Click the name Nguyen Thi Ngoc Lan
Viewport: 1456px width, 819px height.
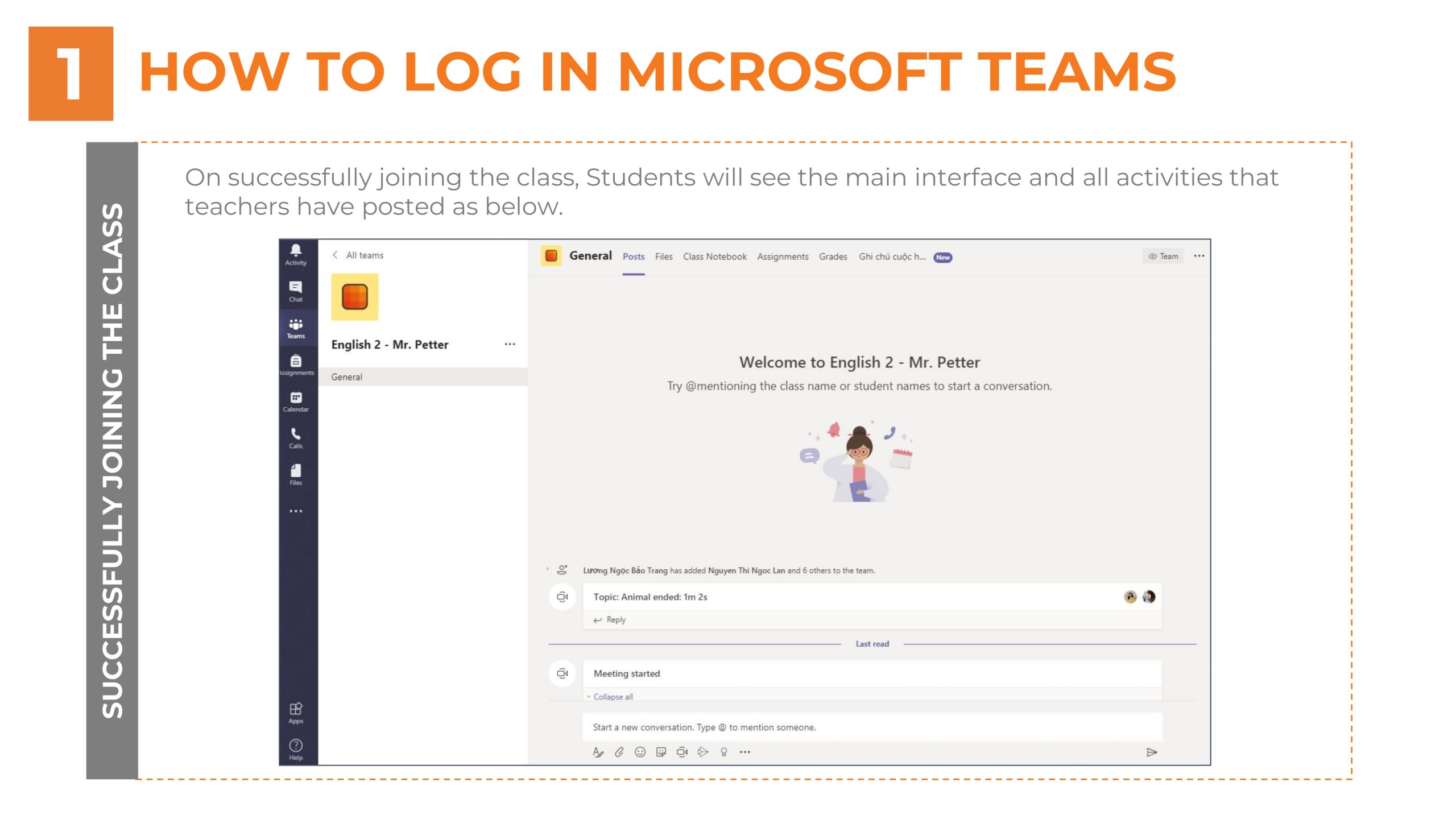coord(746,570)
